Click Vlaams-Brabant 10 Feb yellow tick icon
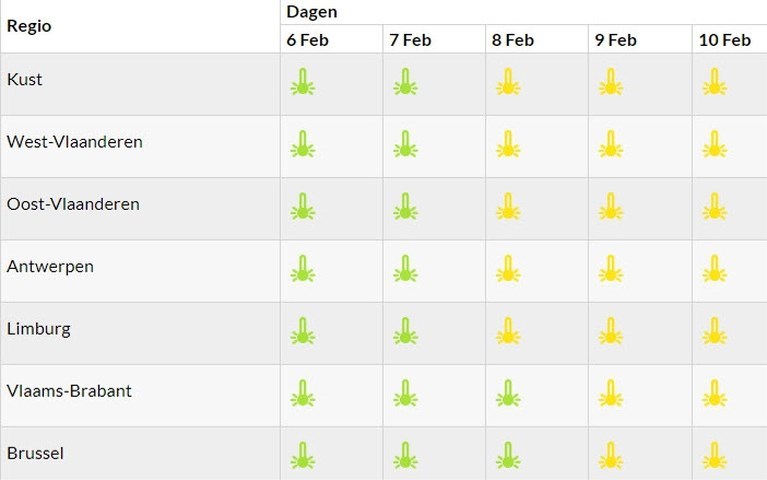767x480 pixels. click(x=715, y=393)
